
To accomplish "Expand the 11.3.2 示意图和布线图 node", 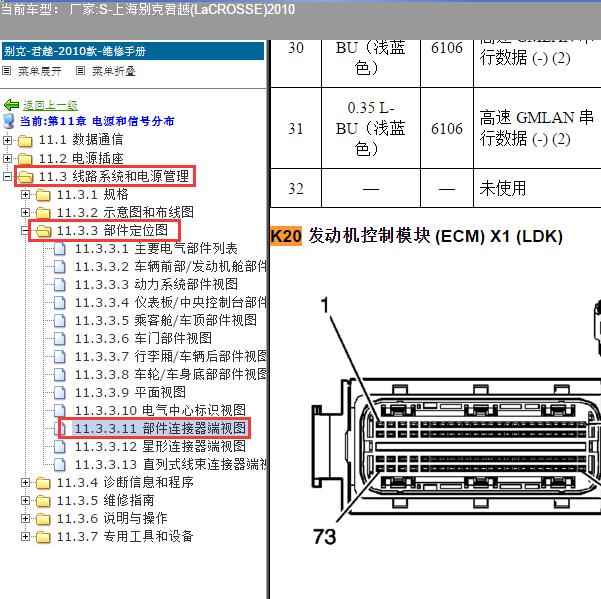I will click(x=25, y=212).
